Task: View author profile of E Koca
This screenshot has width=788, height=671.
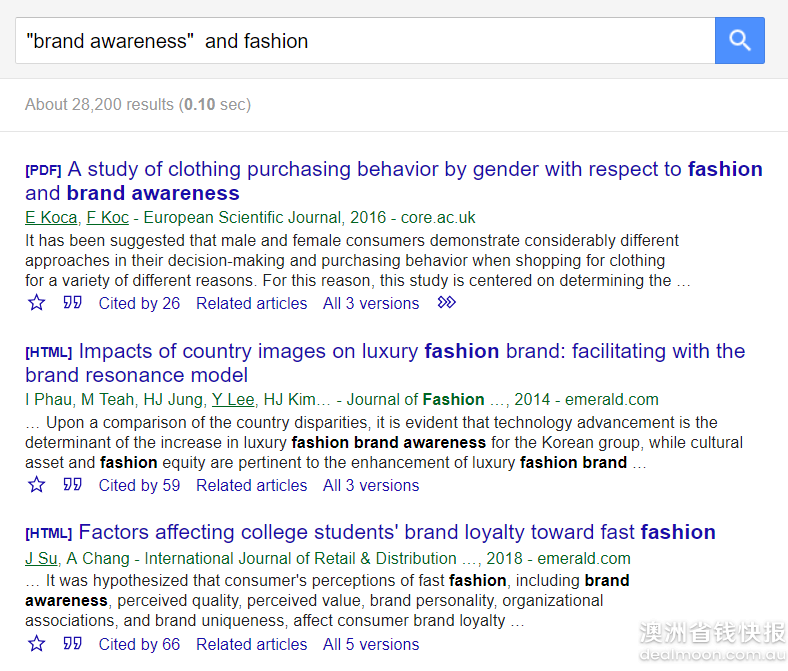Action: (x=51, y=218)
